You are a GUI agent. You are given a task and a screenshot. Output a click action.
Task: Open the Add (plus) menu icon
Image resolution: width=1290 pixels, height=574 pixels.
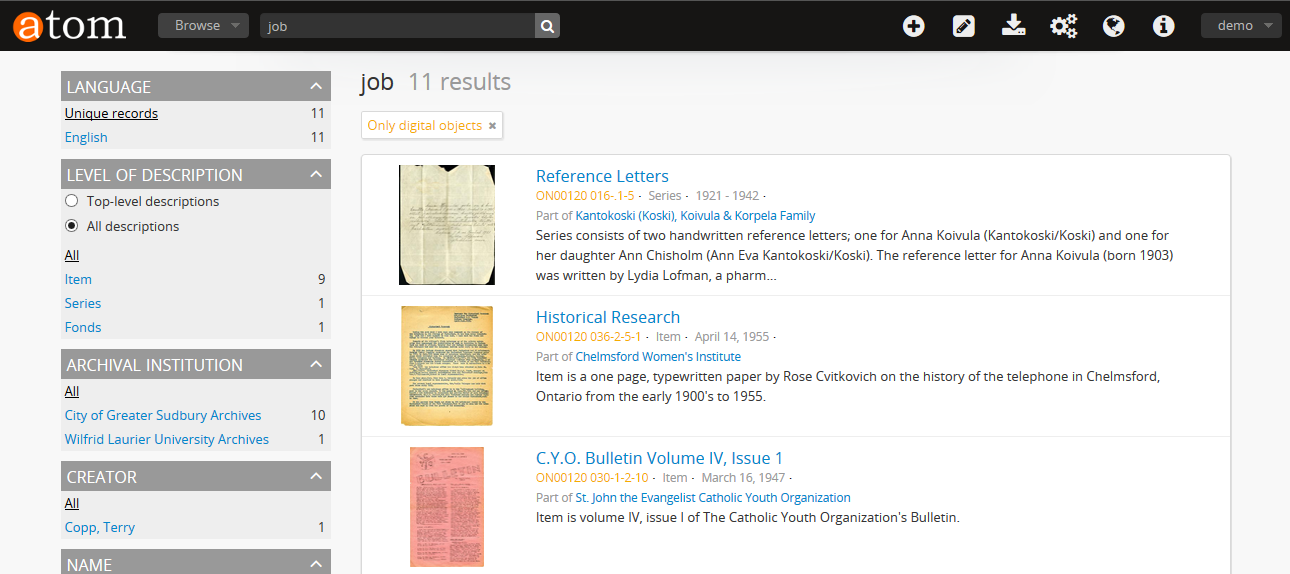pos(913,26)
